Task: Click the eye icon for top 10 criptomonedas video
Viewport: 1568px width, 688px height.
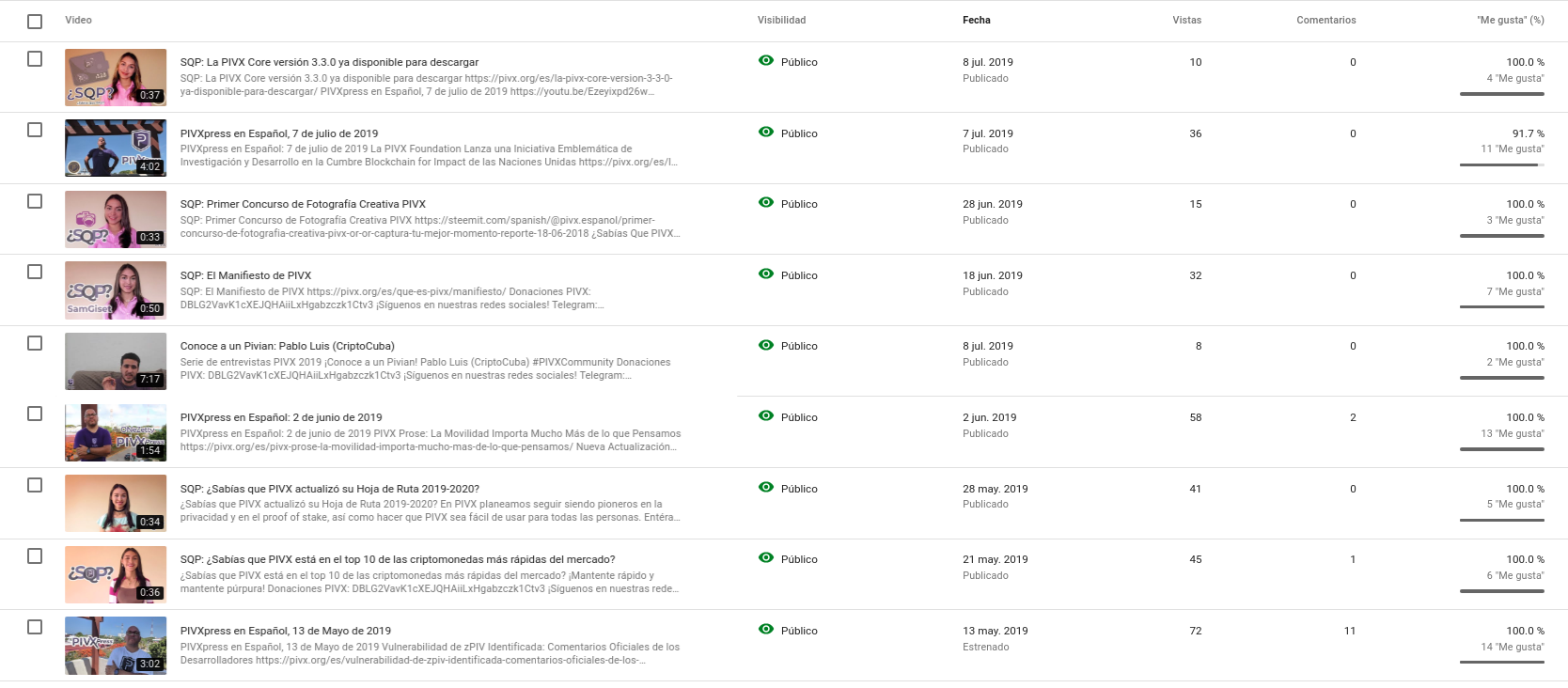Action: coord(766,558)
